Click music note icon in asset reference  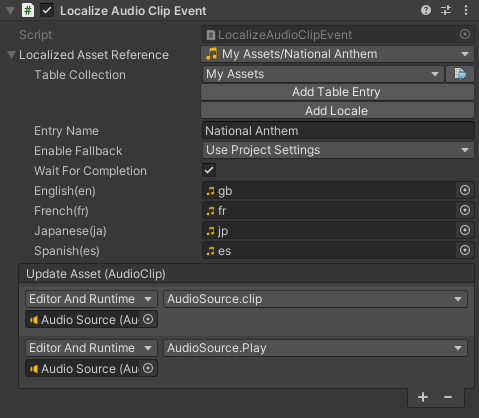[x=212, y=54]
